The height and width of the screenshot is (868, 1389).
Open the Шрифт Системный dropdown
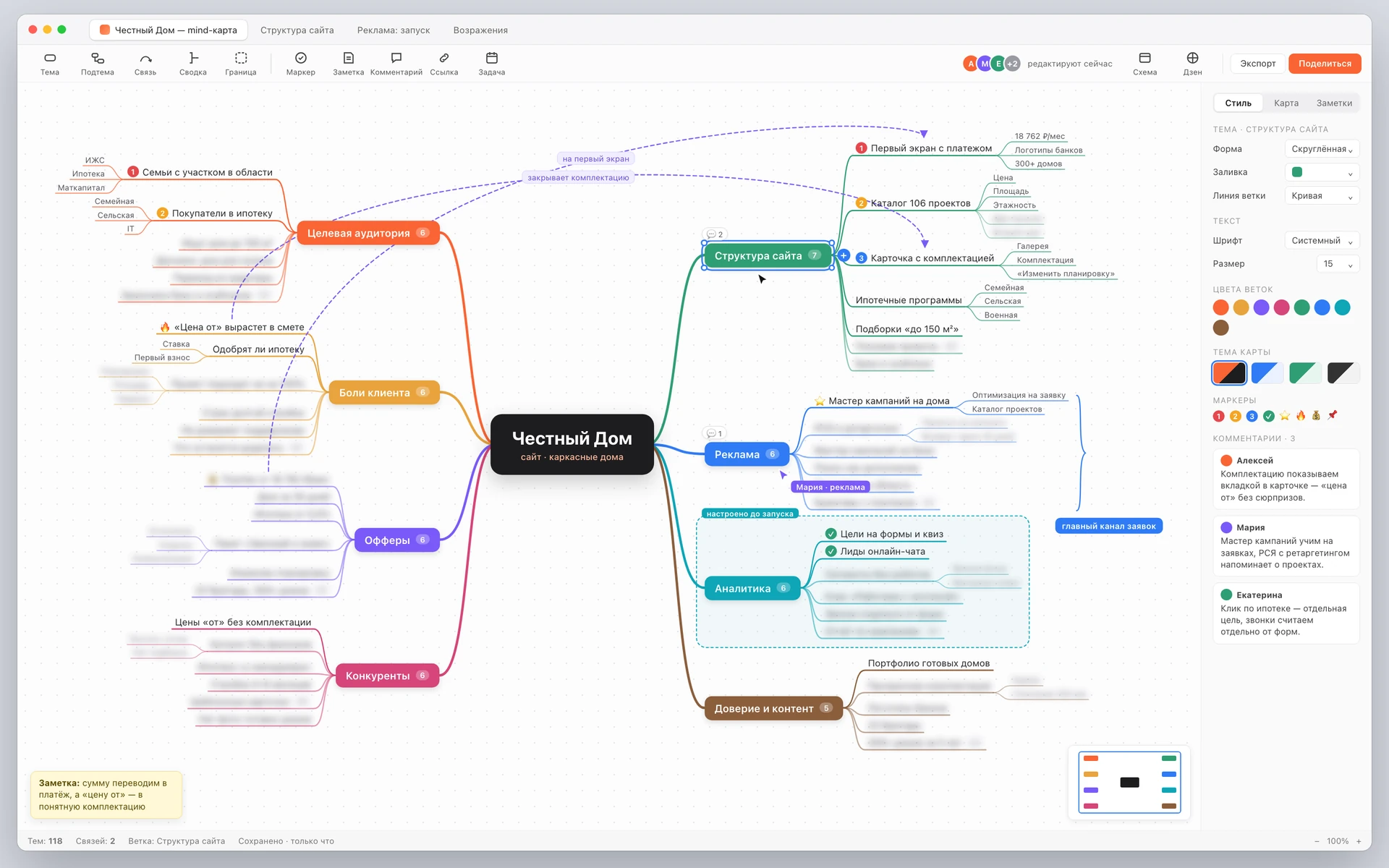click(1322, 241)
